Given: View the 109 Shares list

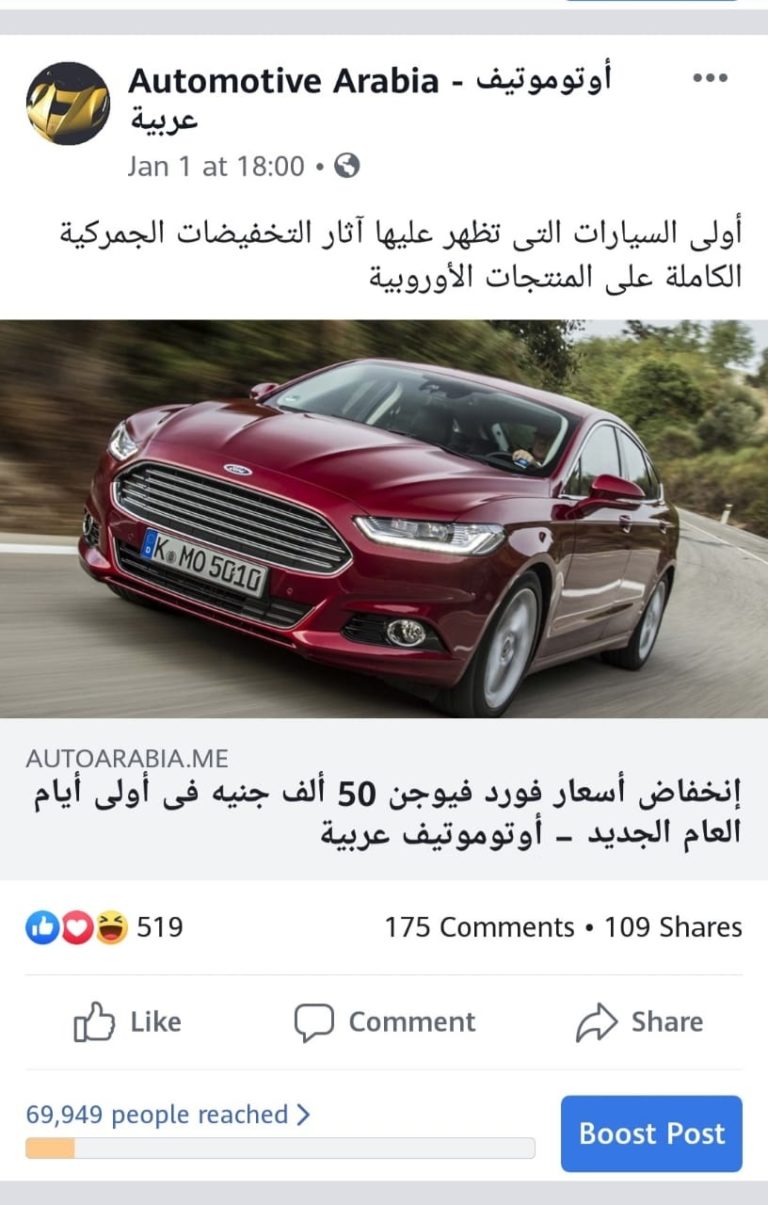Looking at the screenshot, I should coord(673,928).
